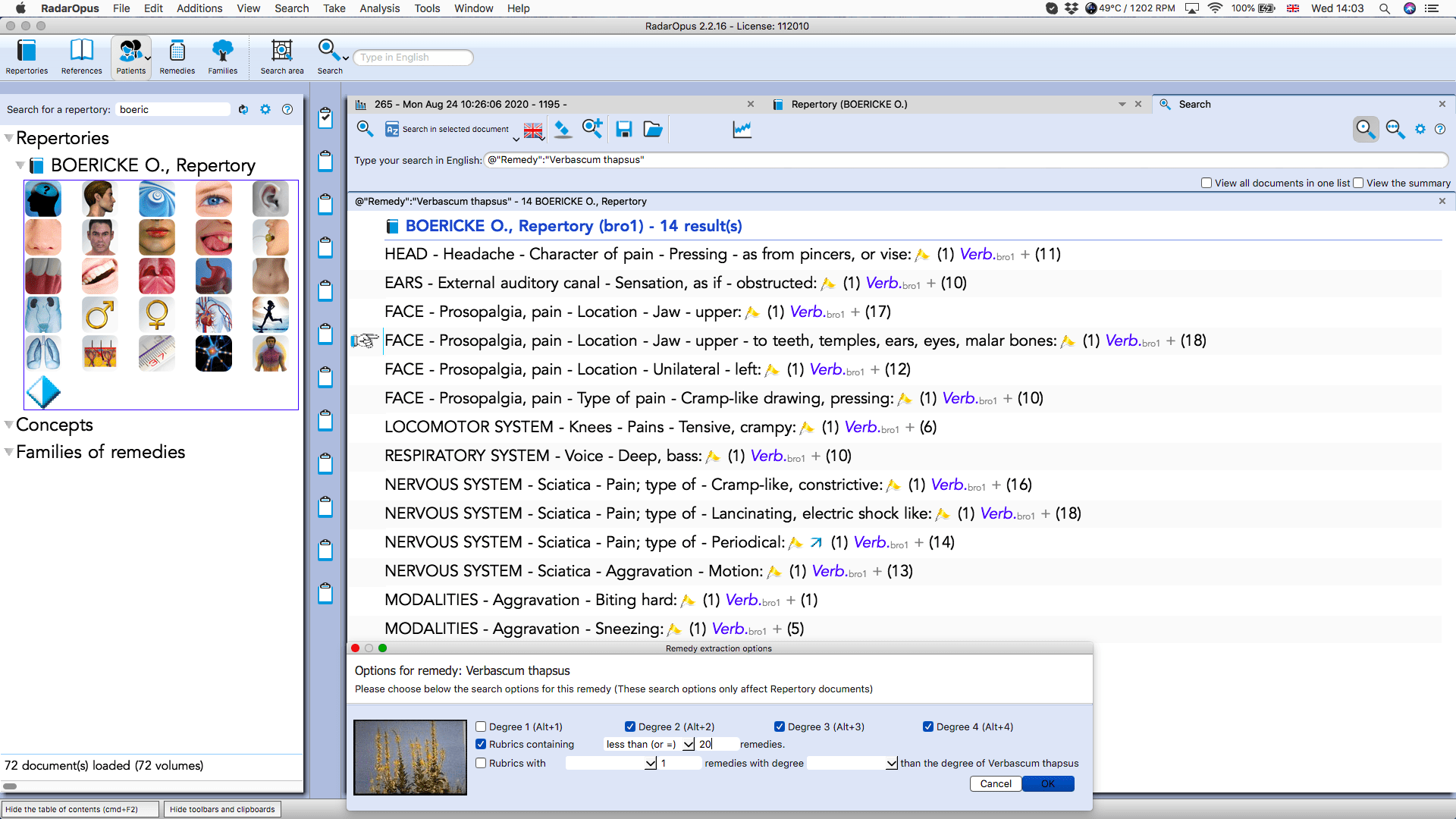1456x819 pixels.
Task: Open Search pane settings gear icon
Action: click(1420, 130)
